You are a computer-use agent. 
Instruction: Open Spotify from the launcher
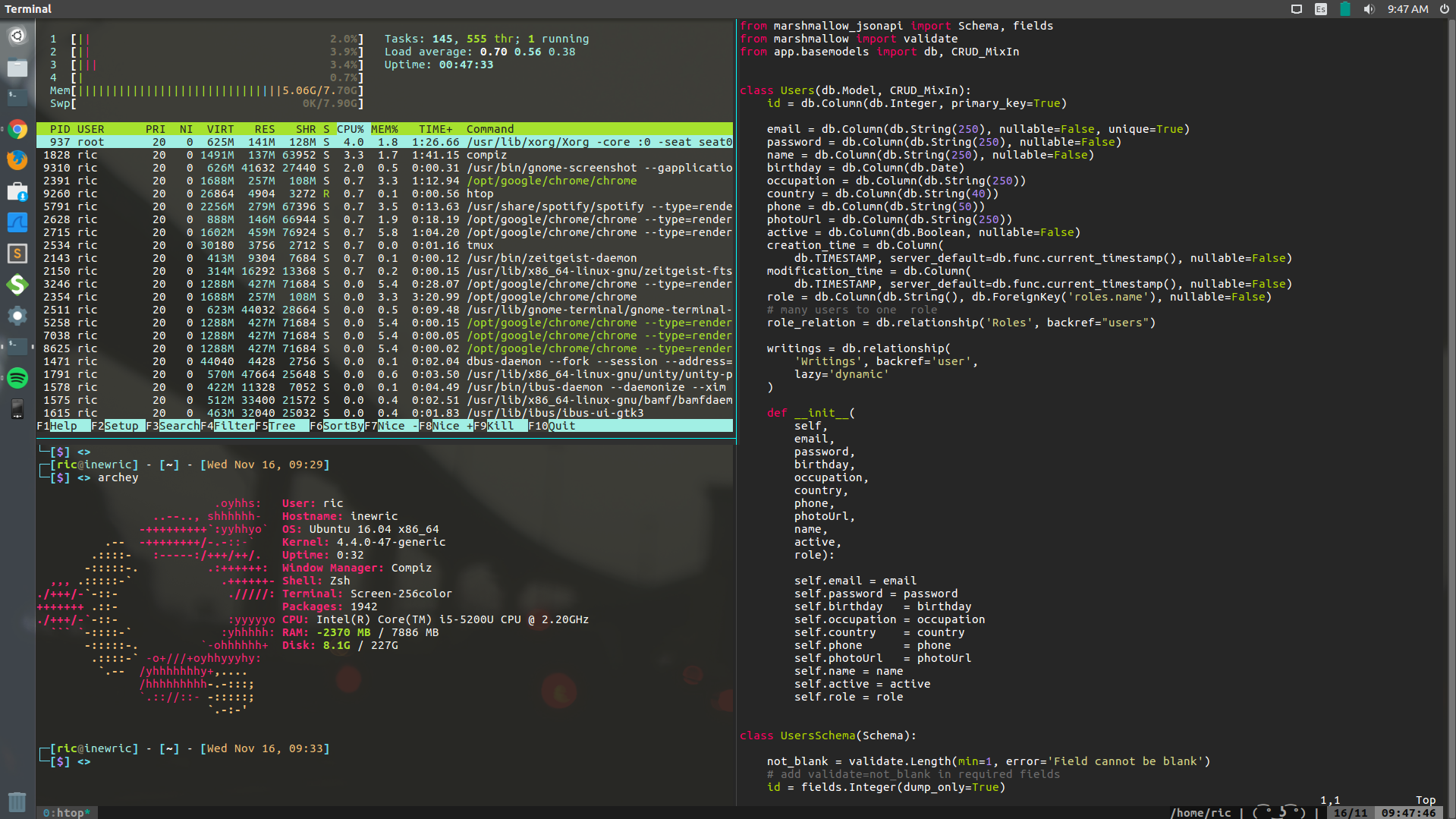(17, 377)
